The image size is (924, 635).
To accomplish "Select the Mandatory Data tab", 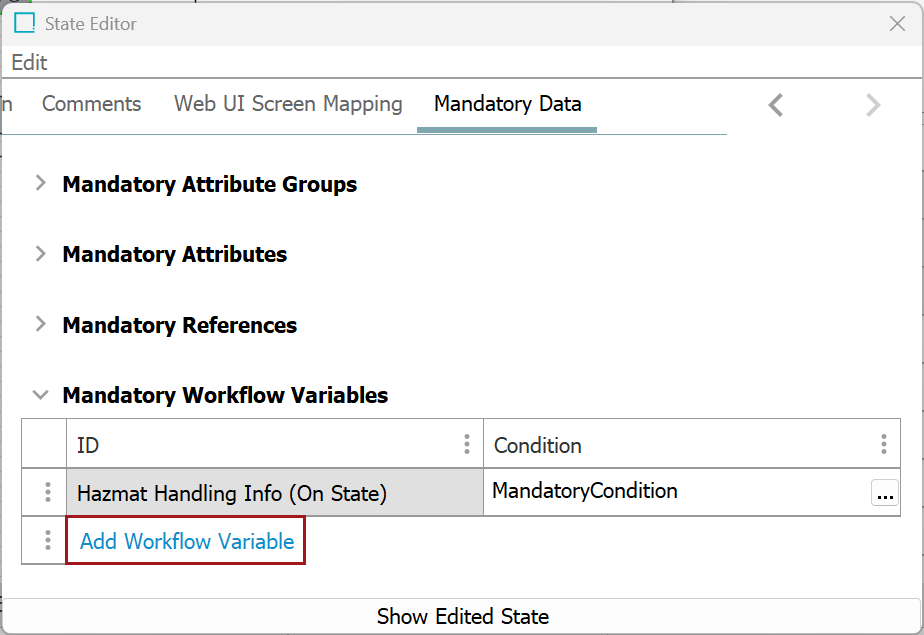I will (x=507, y=104).
